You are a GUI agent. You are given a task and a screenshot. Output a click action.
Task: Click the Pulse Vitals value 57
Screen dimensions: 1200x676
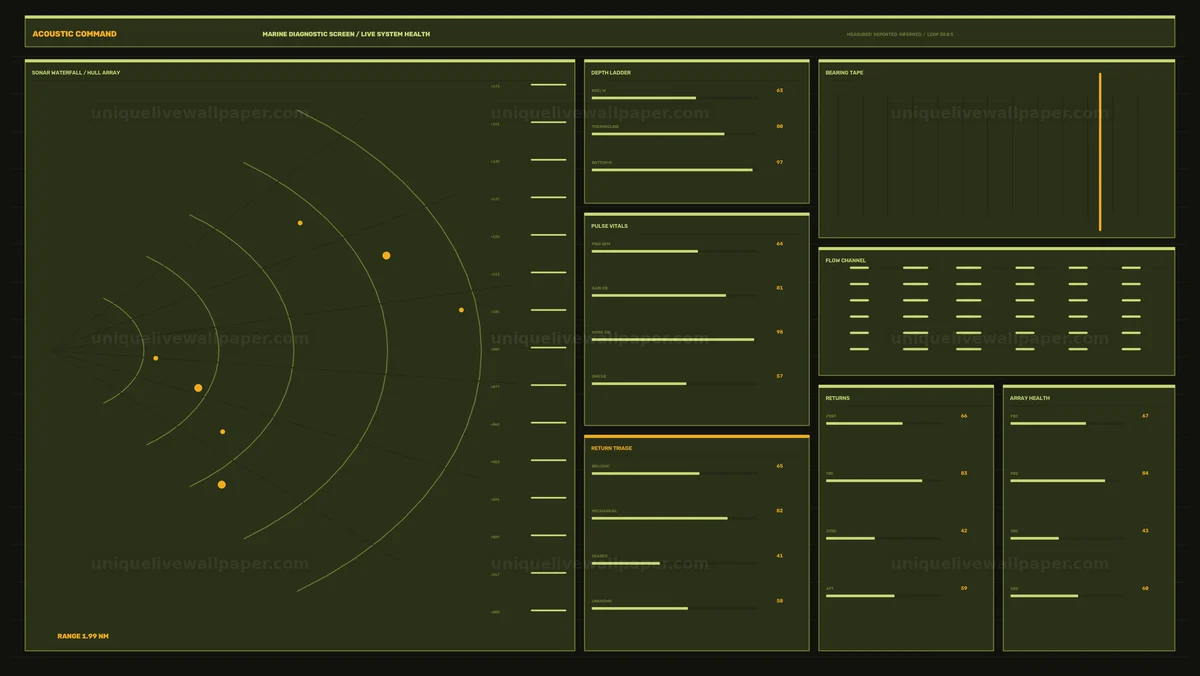[780, 376]
